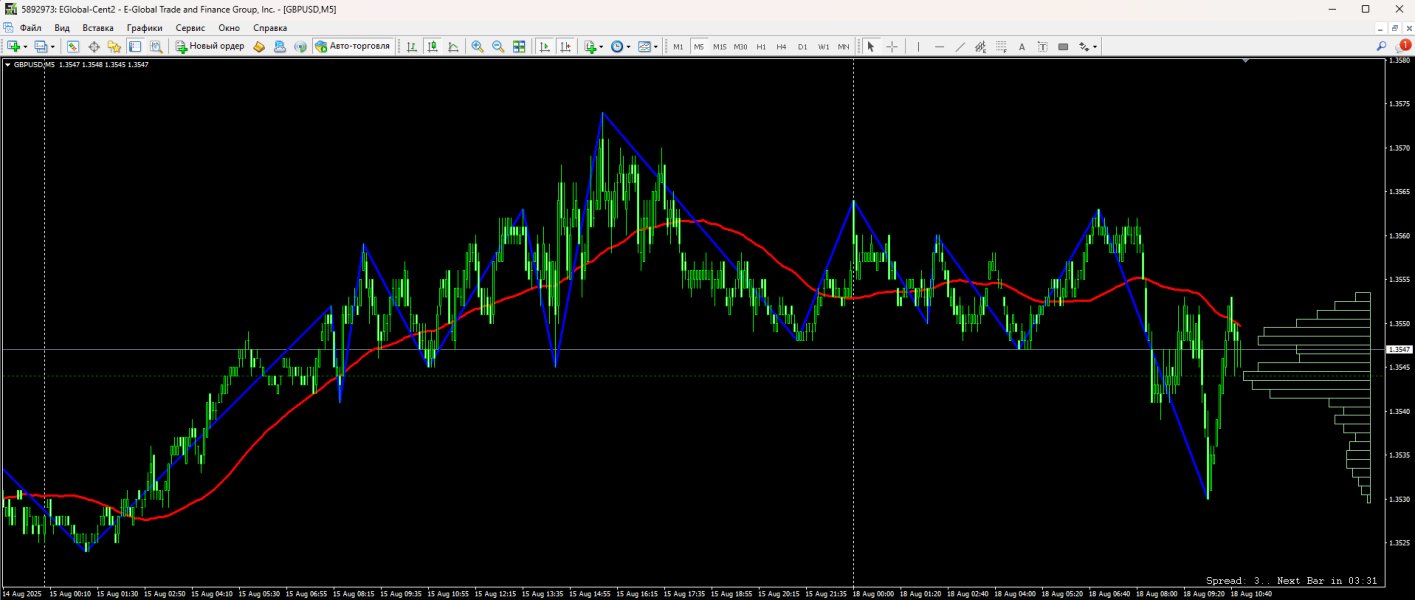Click the 1.3547 current price label

click(x=1399, y=349)
